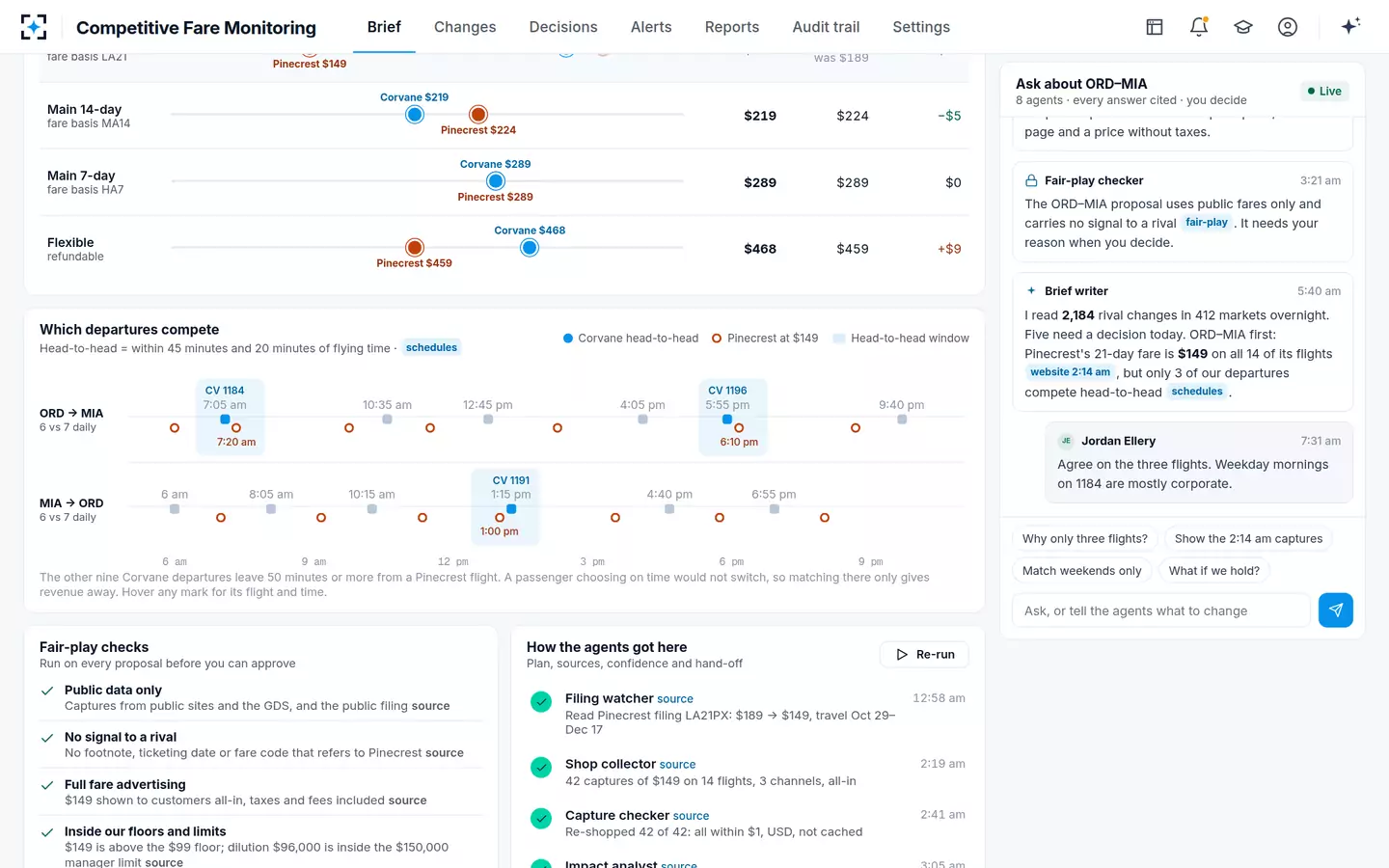This screenshot has width=1389, height=868.
Task: Click the checkmark beside Full fare advertising
Action: pos(47,785)
